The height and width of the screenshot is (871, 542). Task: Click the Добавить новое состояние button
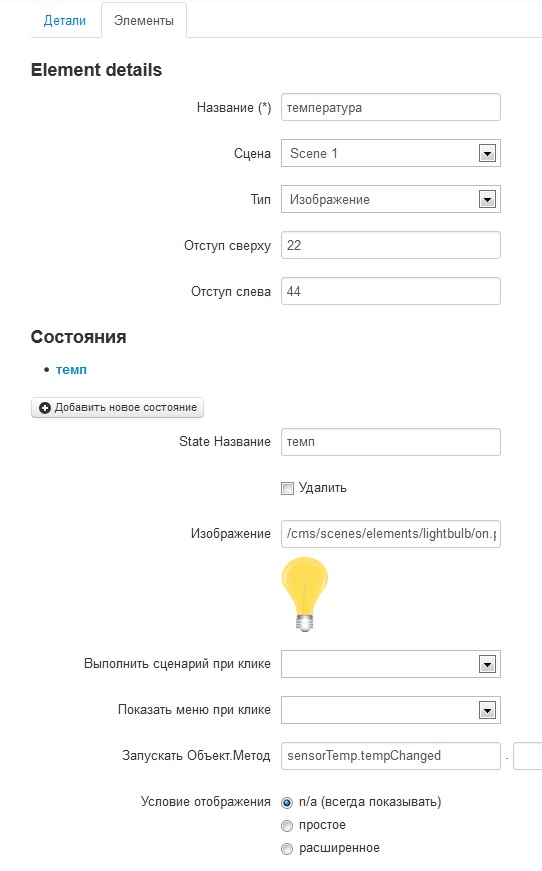pos(117,408)
